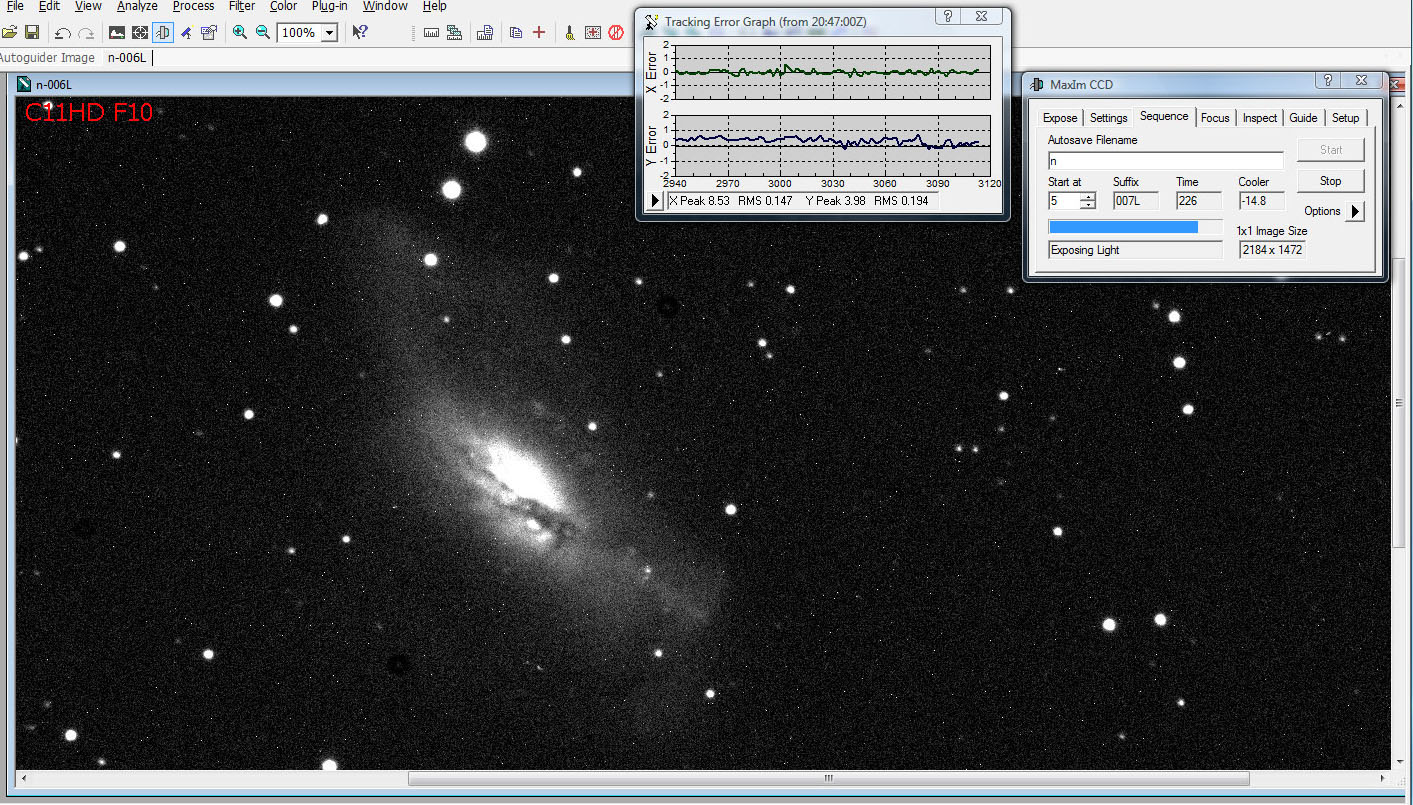This screenshot has height=805, width=1413.
Task: Click the Zoom In magnifier icon
Action: pos(240,33)
